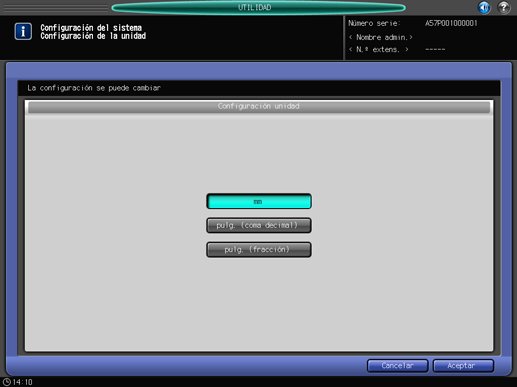This screenshot has height=387, width=517.
Task: Open help with the question mark icon
Action: tap(504, 7)
